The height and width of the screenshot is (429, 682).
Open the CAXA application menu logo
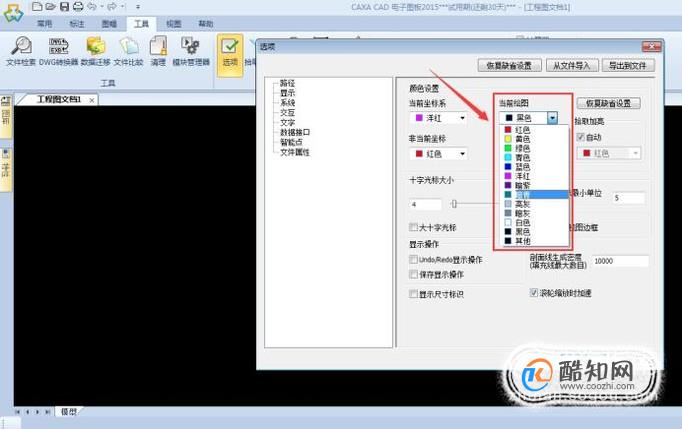(13, 13)
